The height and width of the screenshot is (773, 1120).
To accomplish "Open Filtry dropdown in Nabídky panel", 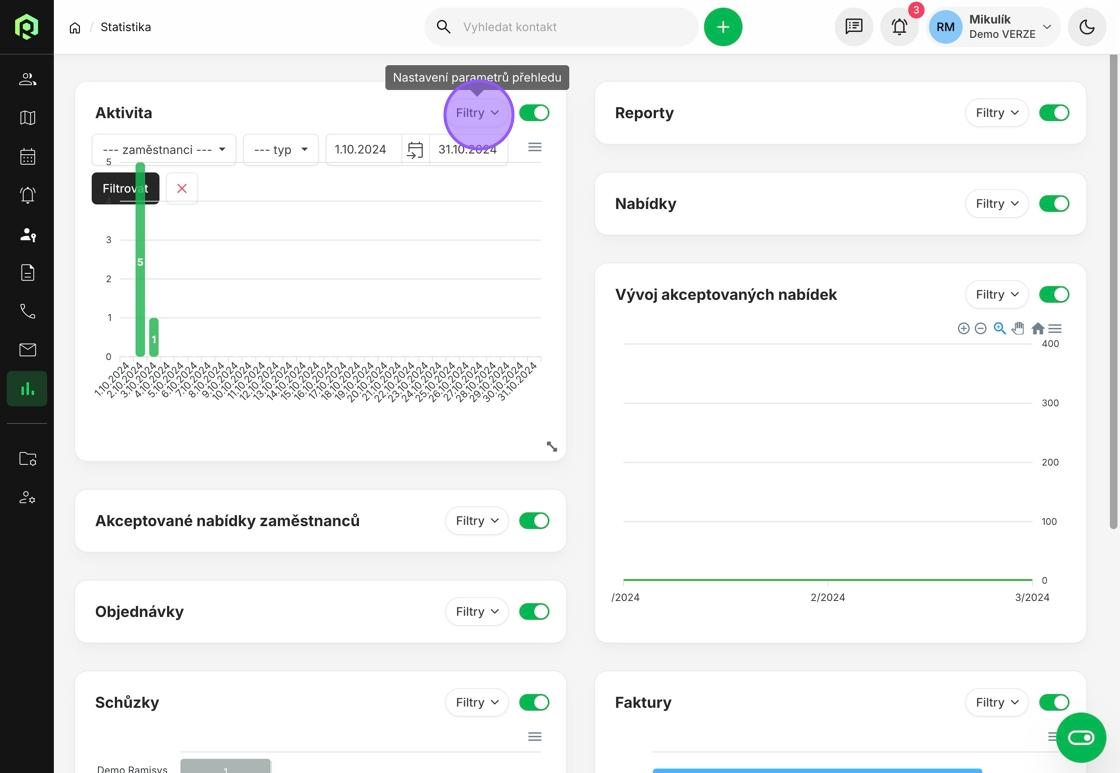I will point(997,204).
